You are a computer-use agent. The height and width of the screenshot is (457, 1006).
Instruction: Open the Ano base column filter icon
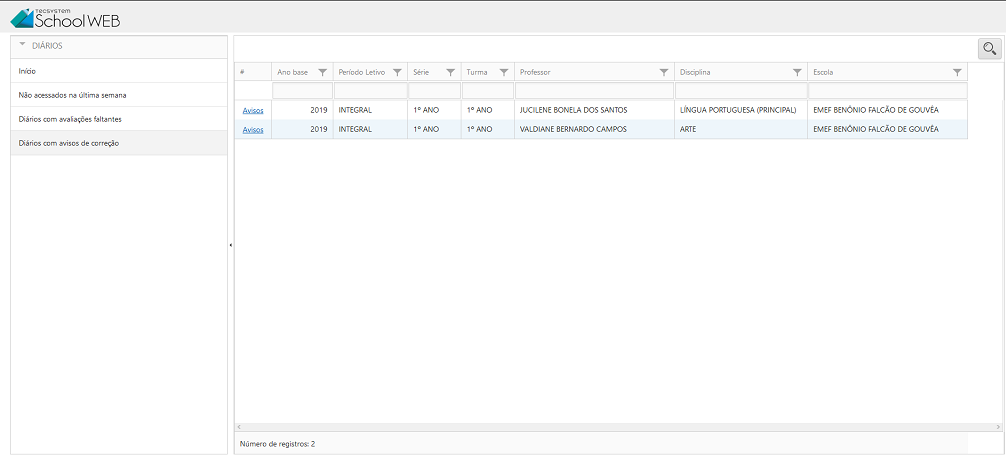(322, 72)
